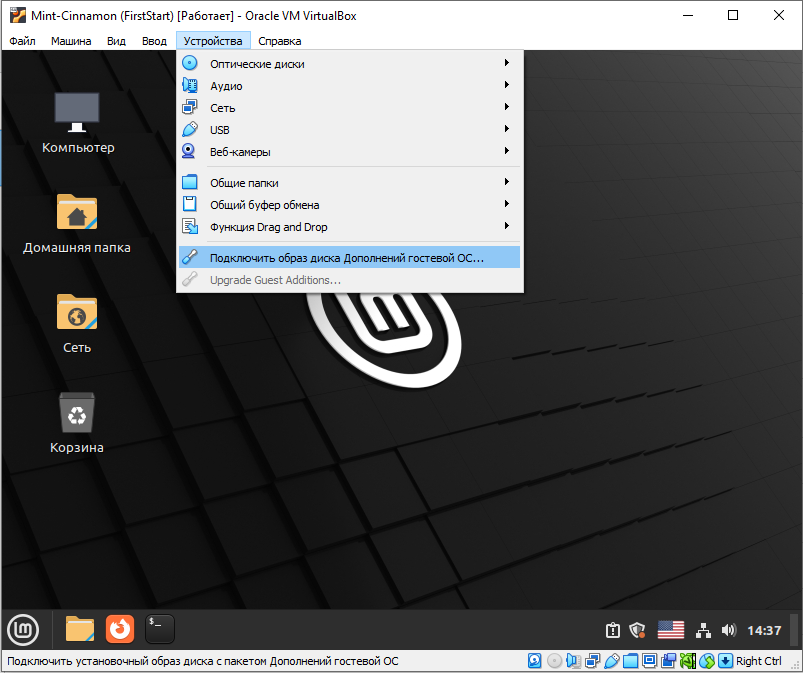
Task: Click the Сеть network icon in Devices menu
Action: tap(189, 107)
